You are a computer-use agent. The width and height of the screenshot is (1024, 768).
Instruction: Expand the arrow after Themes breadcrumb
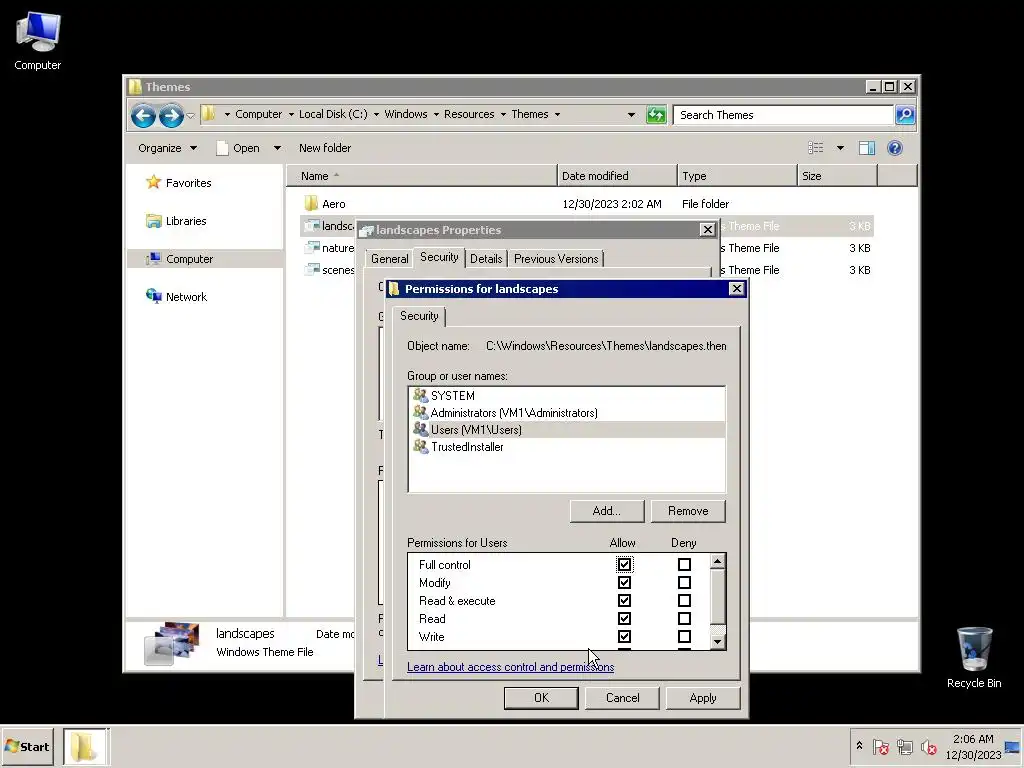click(x=557, y=114)
